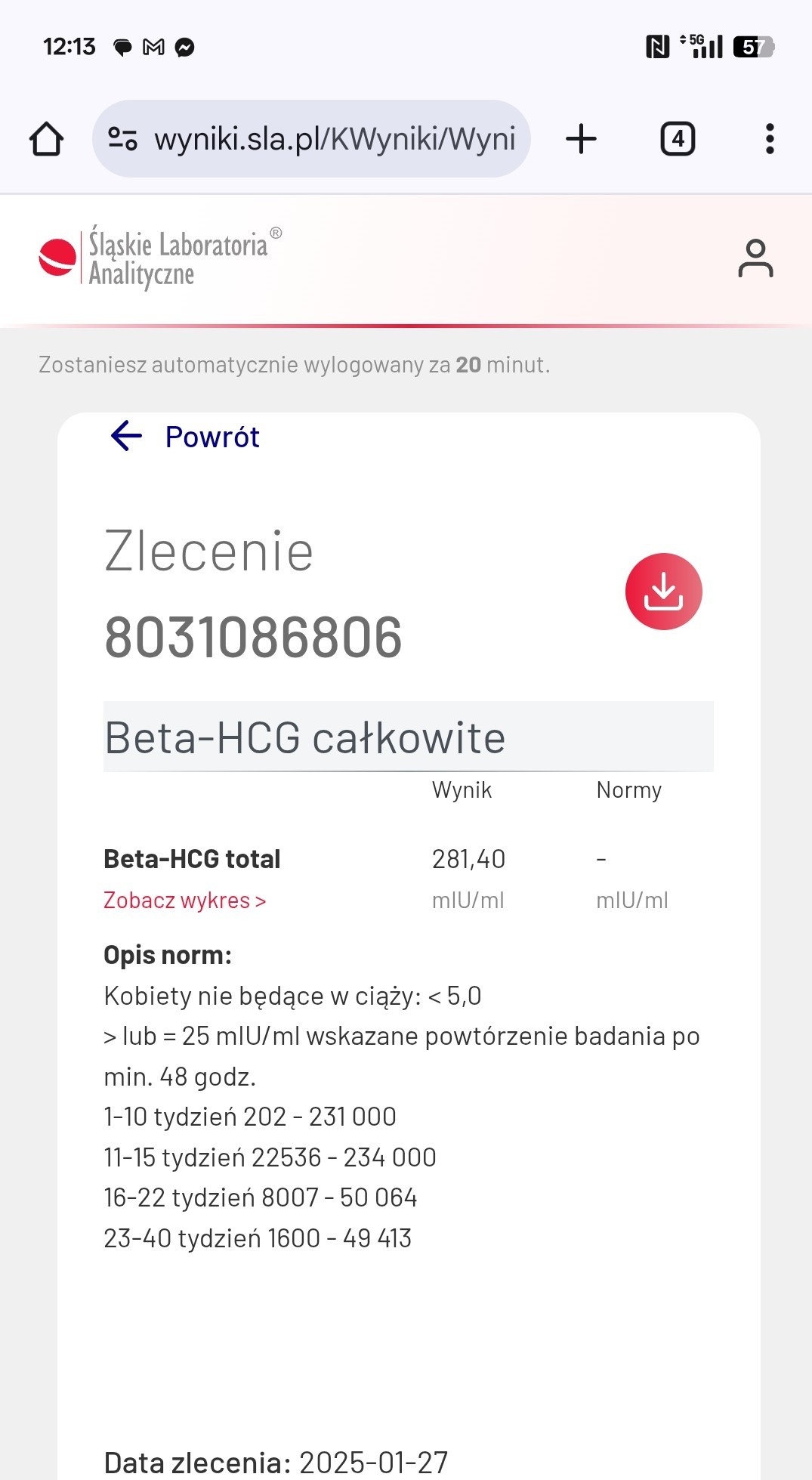Open the browser three-dot menu

(770, 139)
